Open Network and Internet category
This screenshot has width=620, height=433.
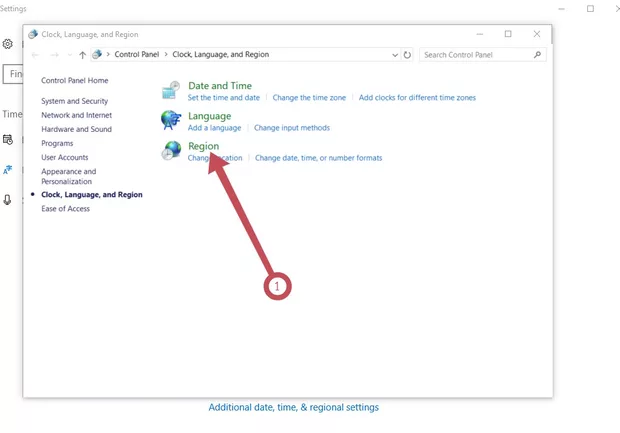click(x=76, y=115)
